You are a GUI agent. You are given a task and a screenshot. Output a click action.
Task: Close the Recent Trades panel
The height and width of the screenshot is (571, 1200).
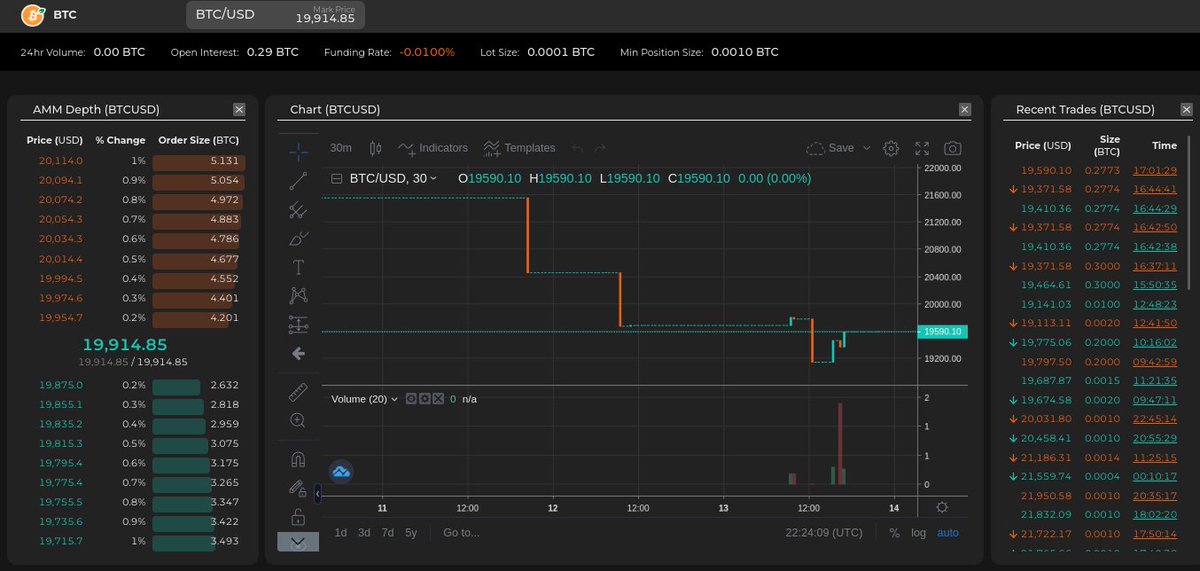tap(1187, 109)
